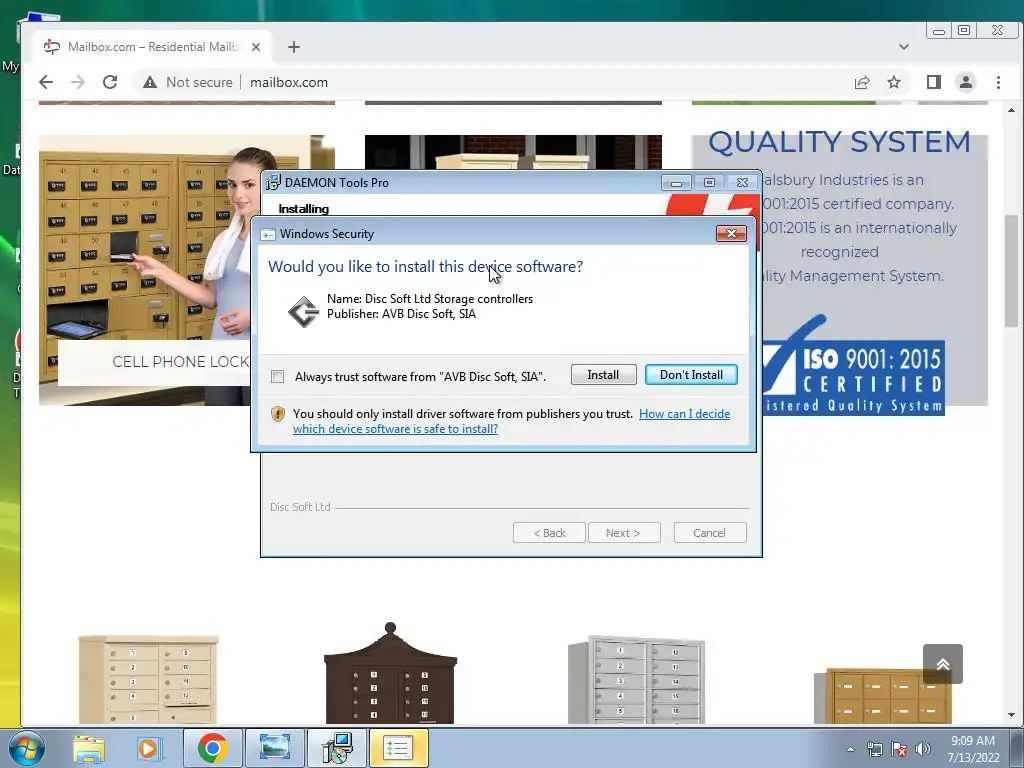The width and height of the screenshot is (1024, 768).
Task: Open the Chrome three-dot menu
Action: point(999,82)
